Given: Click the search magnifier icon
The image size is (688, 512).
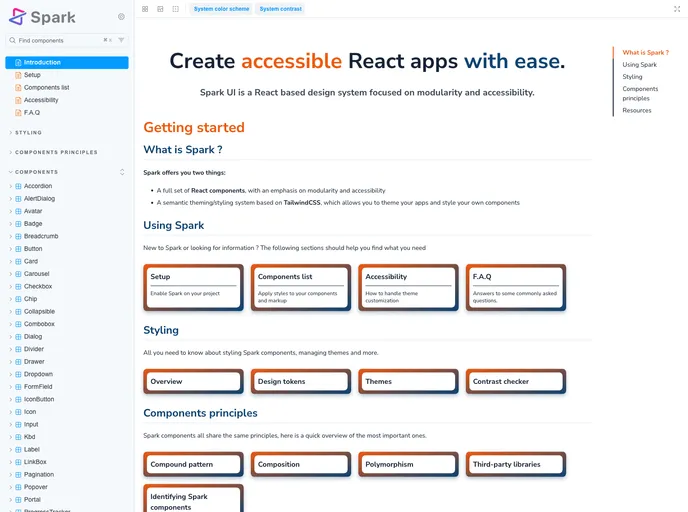Looking at the screenshot, I should click(x=12, y=40).
